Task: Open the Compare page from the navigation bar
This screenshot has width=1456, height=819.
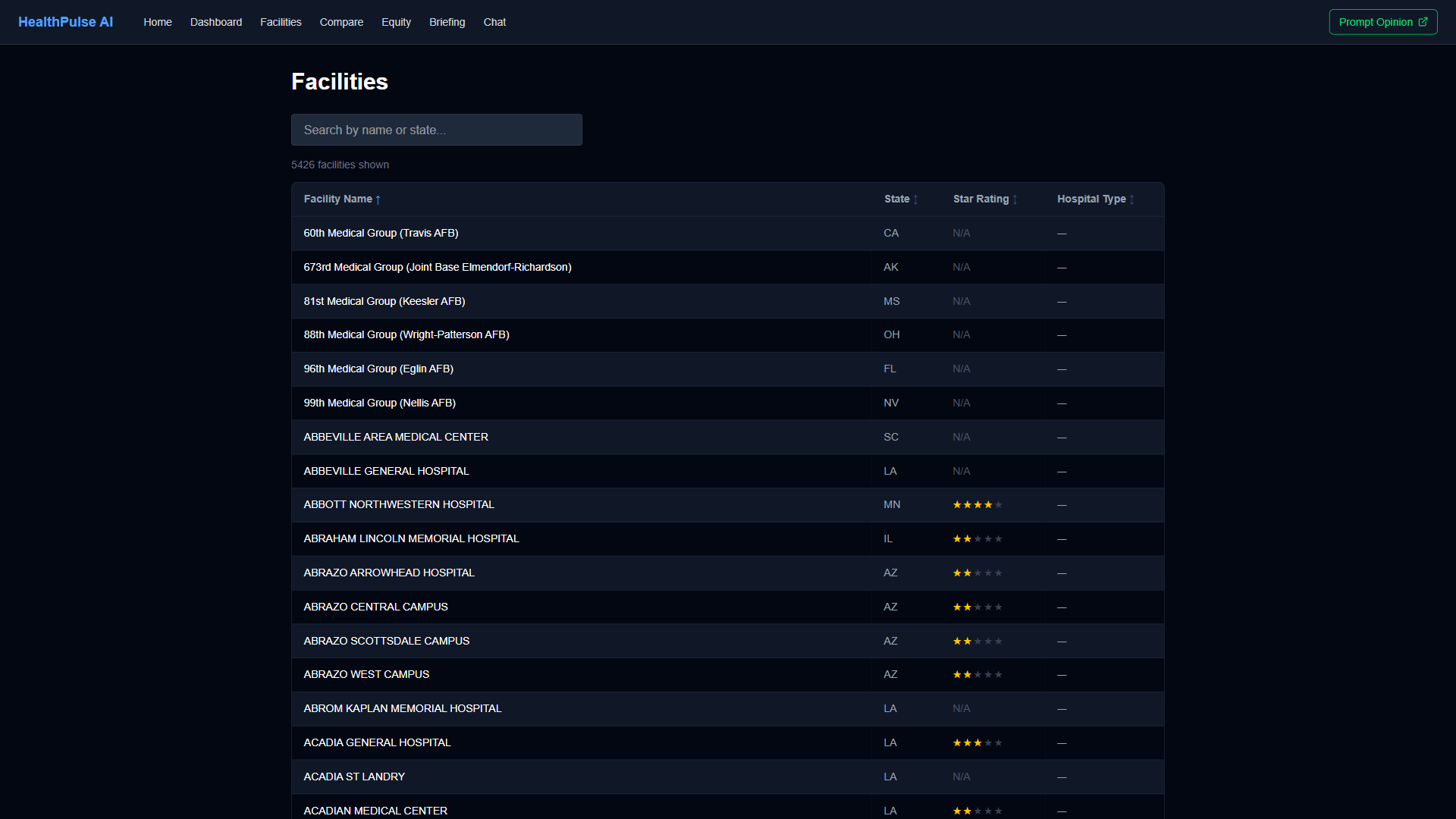Action: [x=341, y=22]
